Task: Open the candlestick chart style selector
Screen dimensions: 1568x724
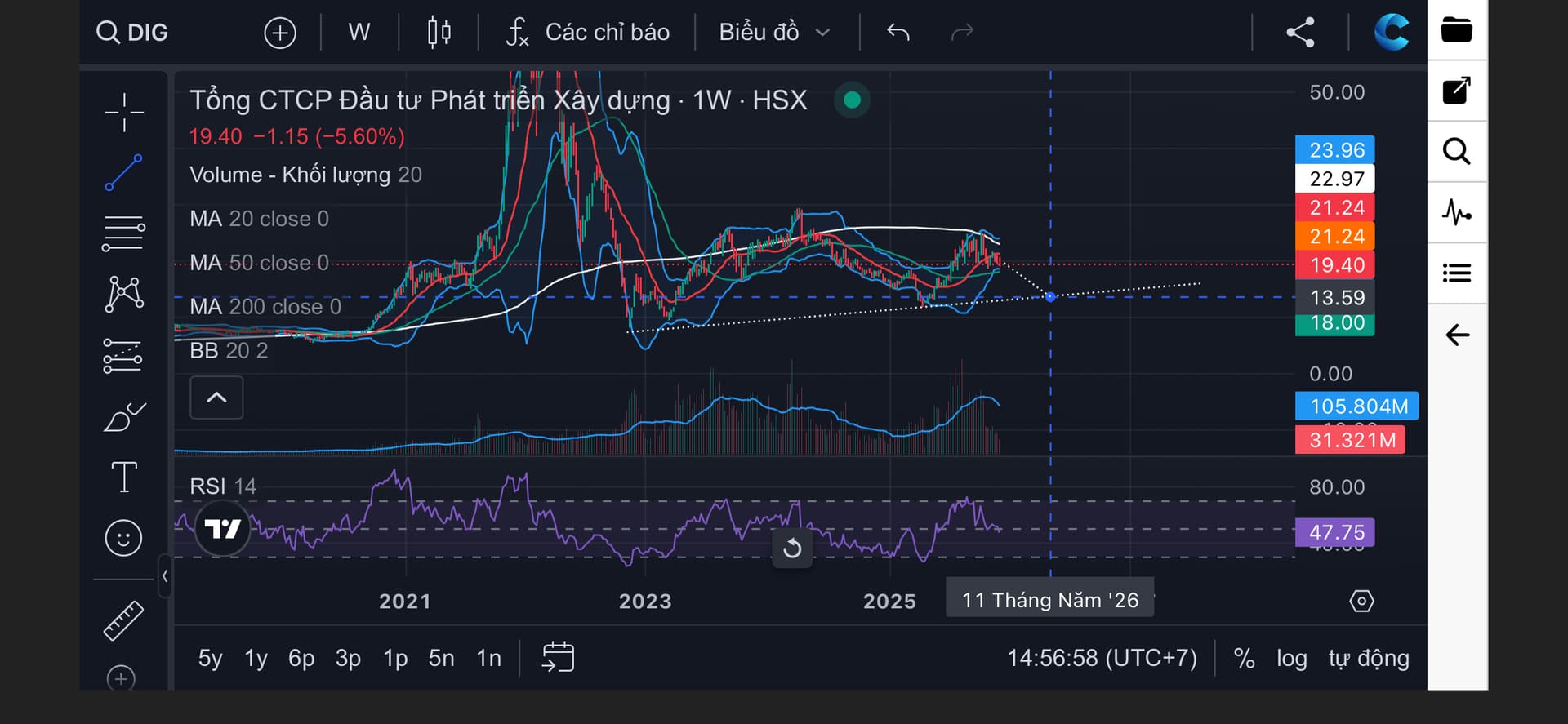Action: click(x=439, y=33)
